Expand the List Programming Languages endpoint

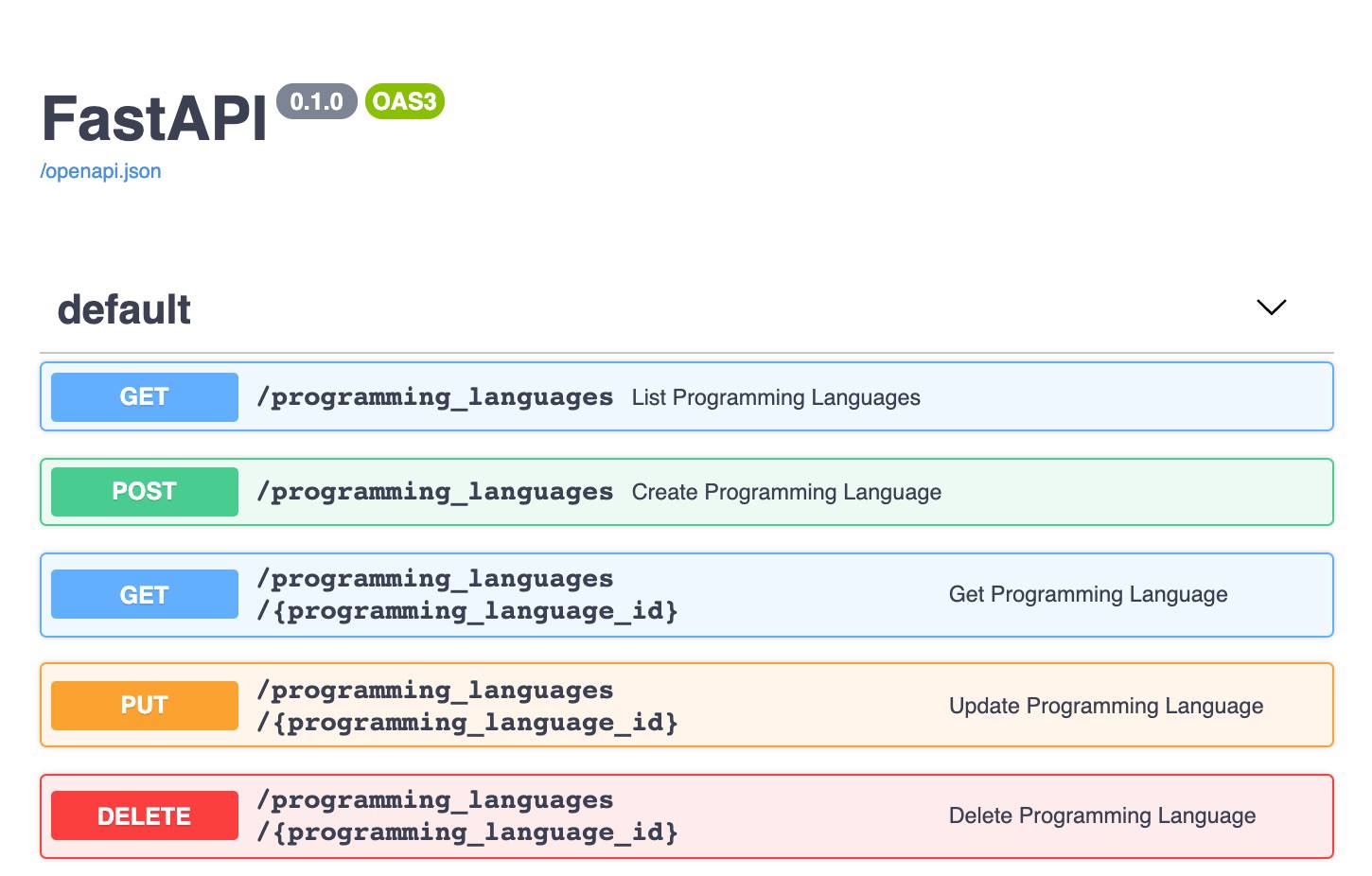(x=685, y=396)
